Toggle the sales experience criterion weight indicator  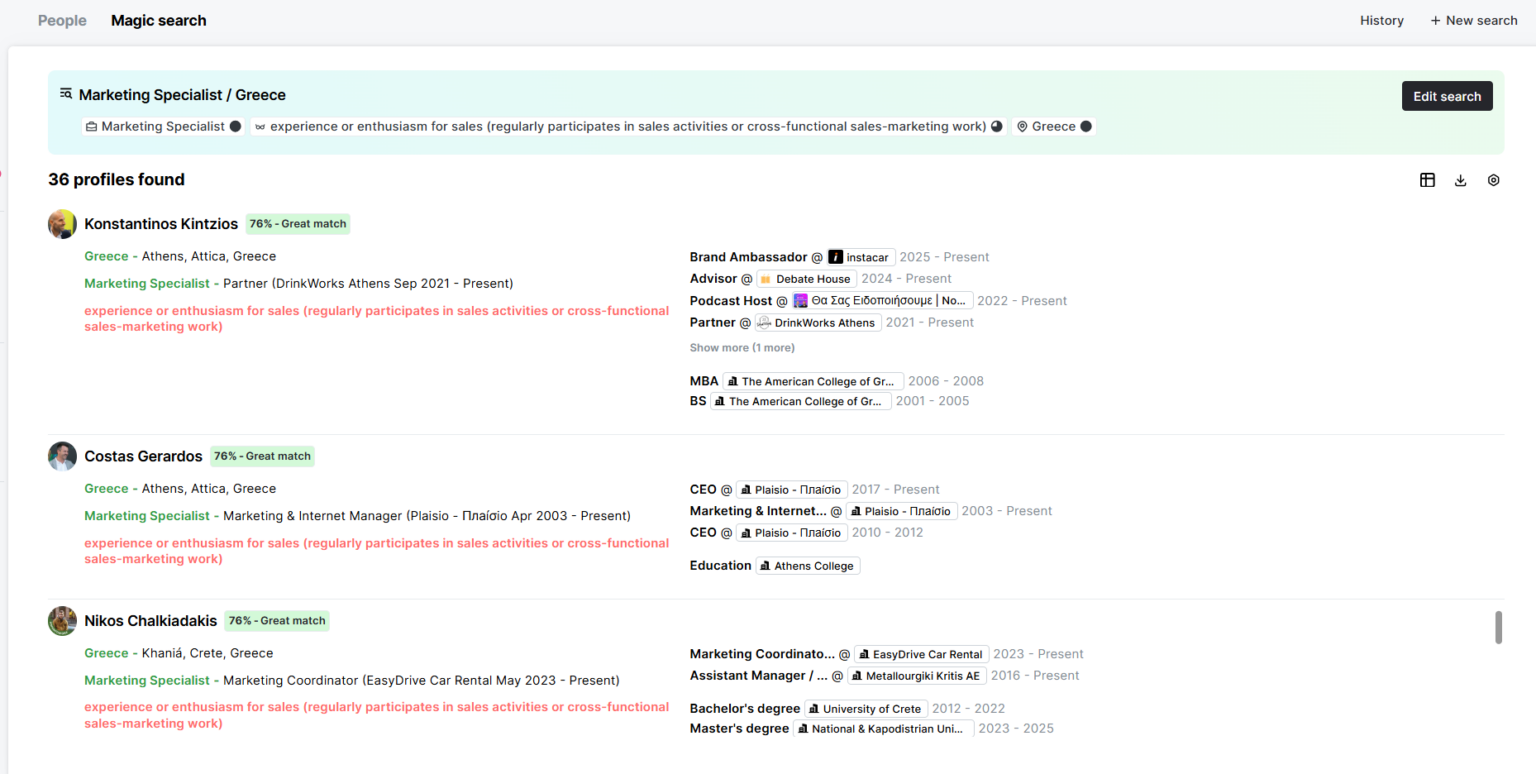(996, 127)
